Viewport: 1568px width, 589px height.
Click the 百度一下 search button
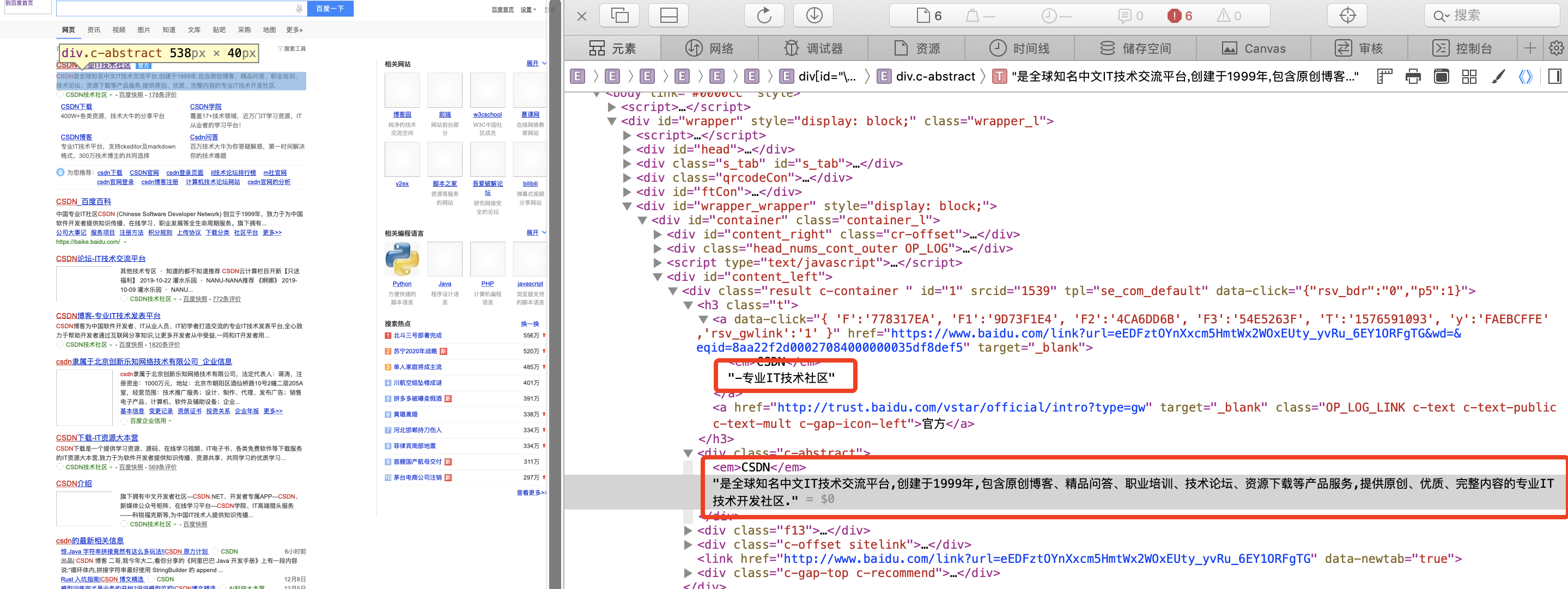(x=330, y=9)
